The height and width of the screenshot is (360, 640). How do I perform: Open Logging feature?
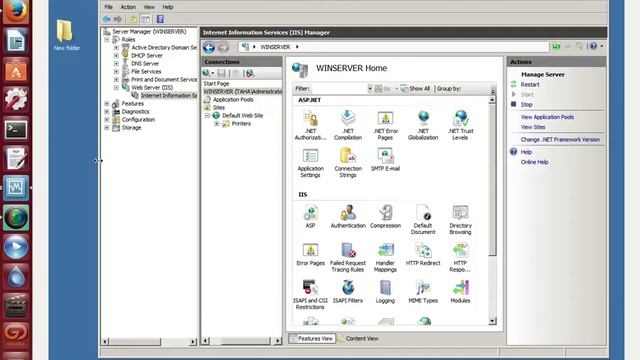point(385,291)
